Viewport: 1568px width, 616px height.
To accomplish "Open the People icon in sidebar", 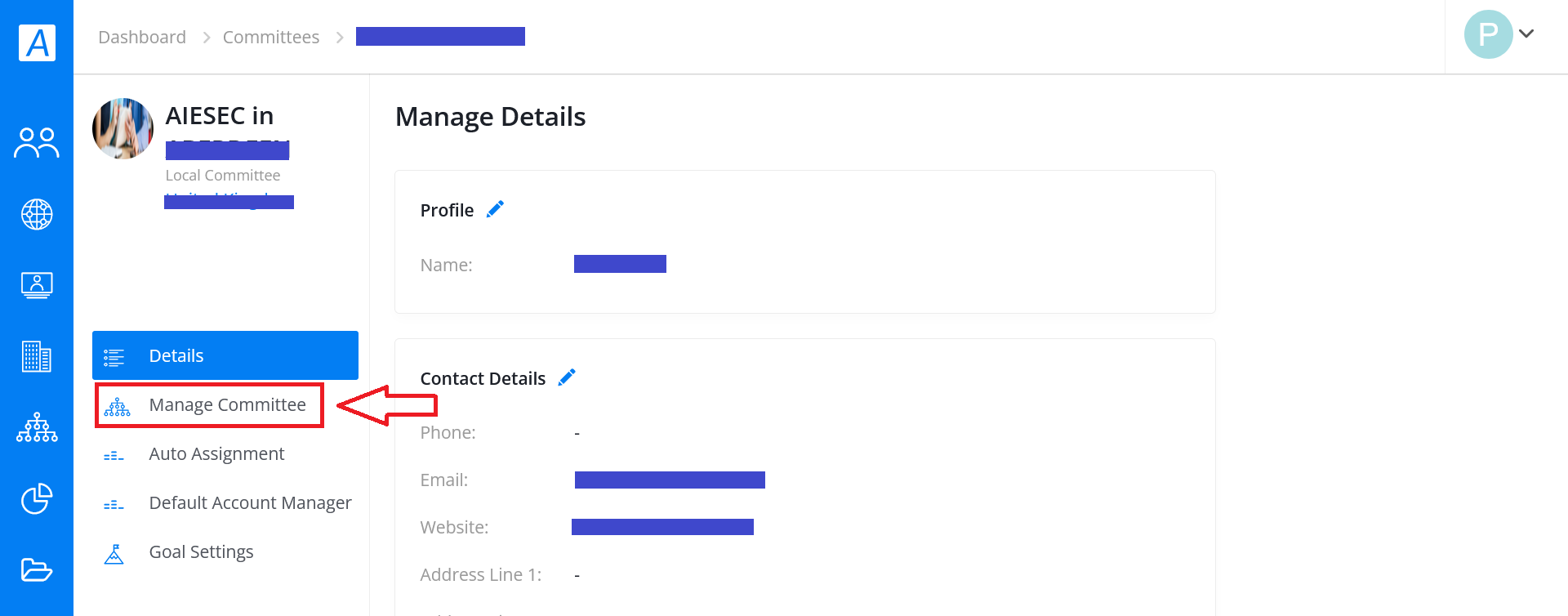I will pyautogui.click(x=37, y=143).
